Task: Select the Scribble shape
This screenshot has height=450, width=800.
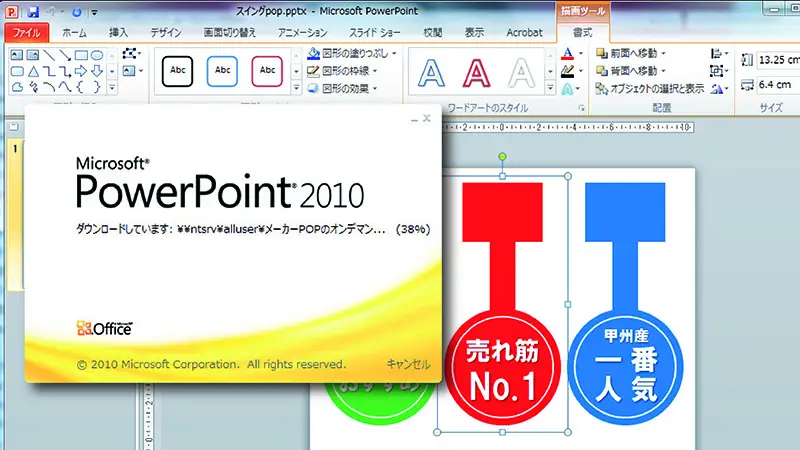Action: (33, 87)
